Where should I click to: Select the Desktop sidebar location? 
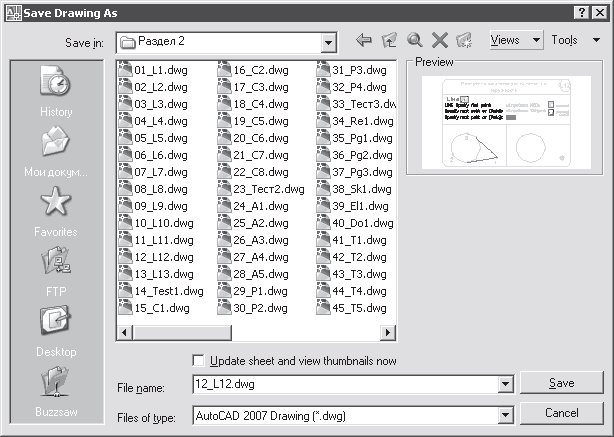pos(56,332)
